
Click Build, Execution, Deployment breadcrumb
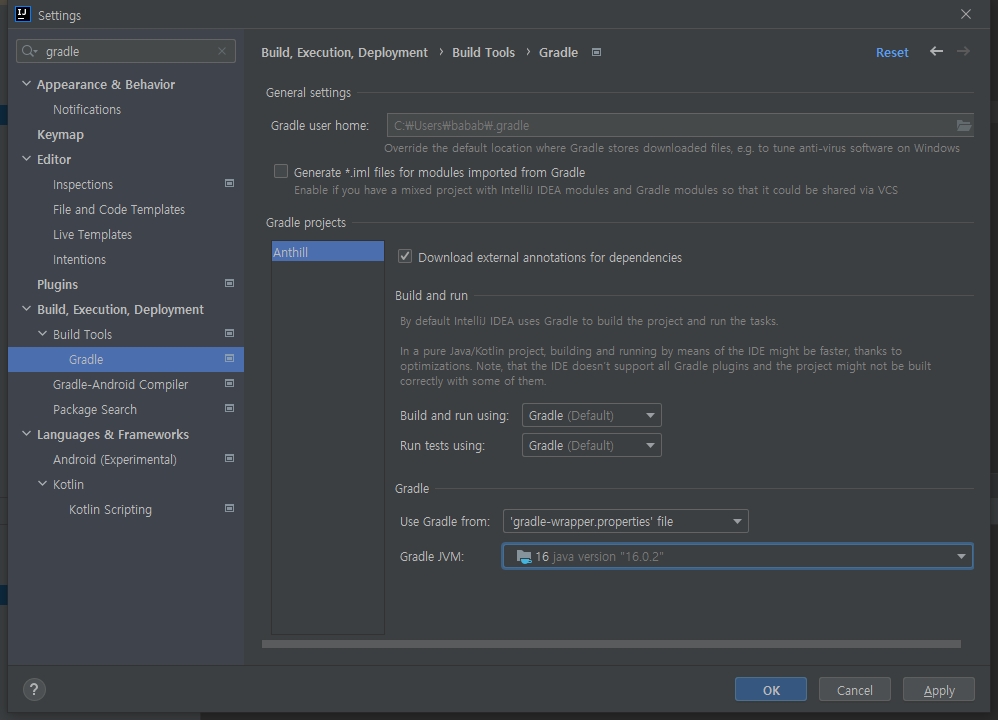(344, 52)
